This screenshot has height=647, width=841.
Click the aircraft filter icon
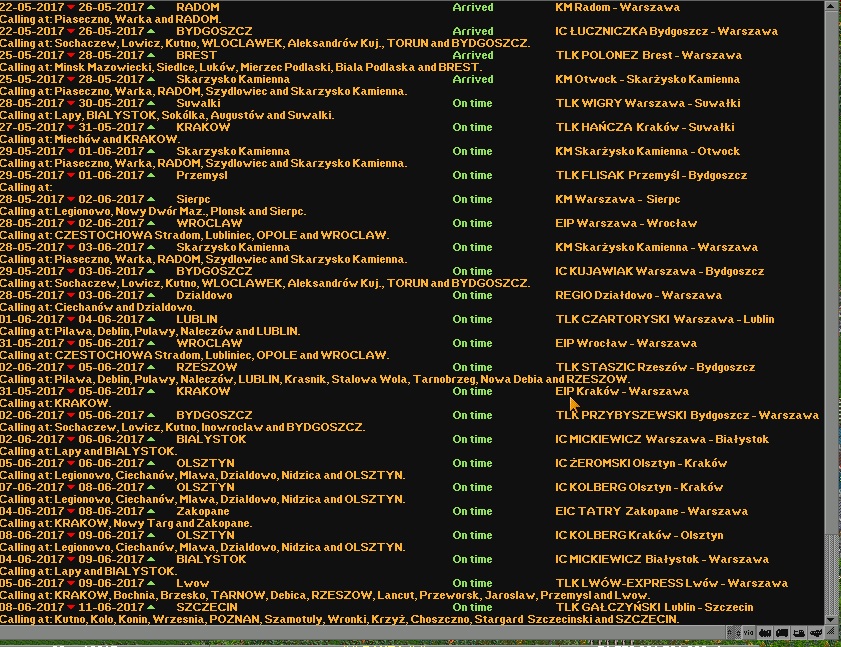point(817,632)
